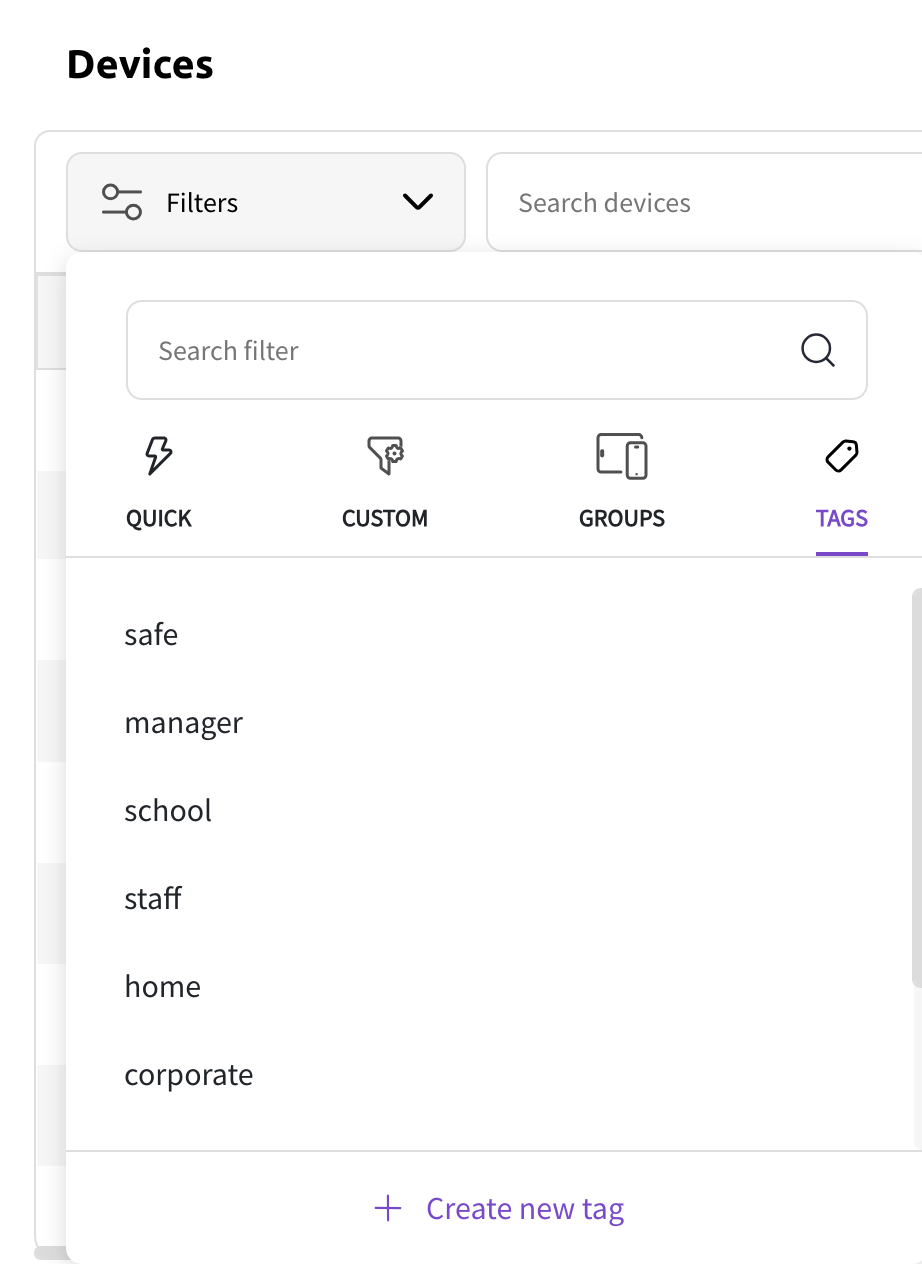The image size is (922, 1264).
Task: Click the Tags label icon
Action: point(840,455)
